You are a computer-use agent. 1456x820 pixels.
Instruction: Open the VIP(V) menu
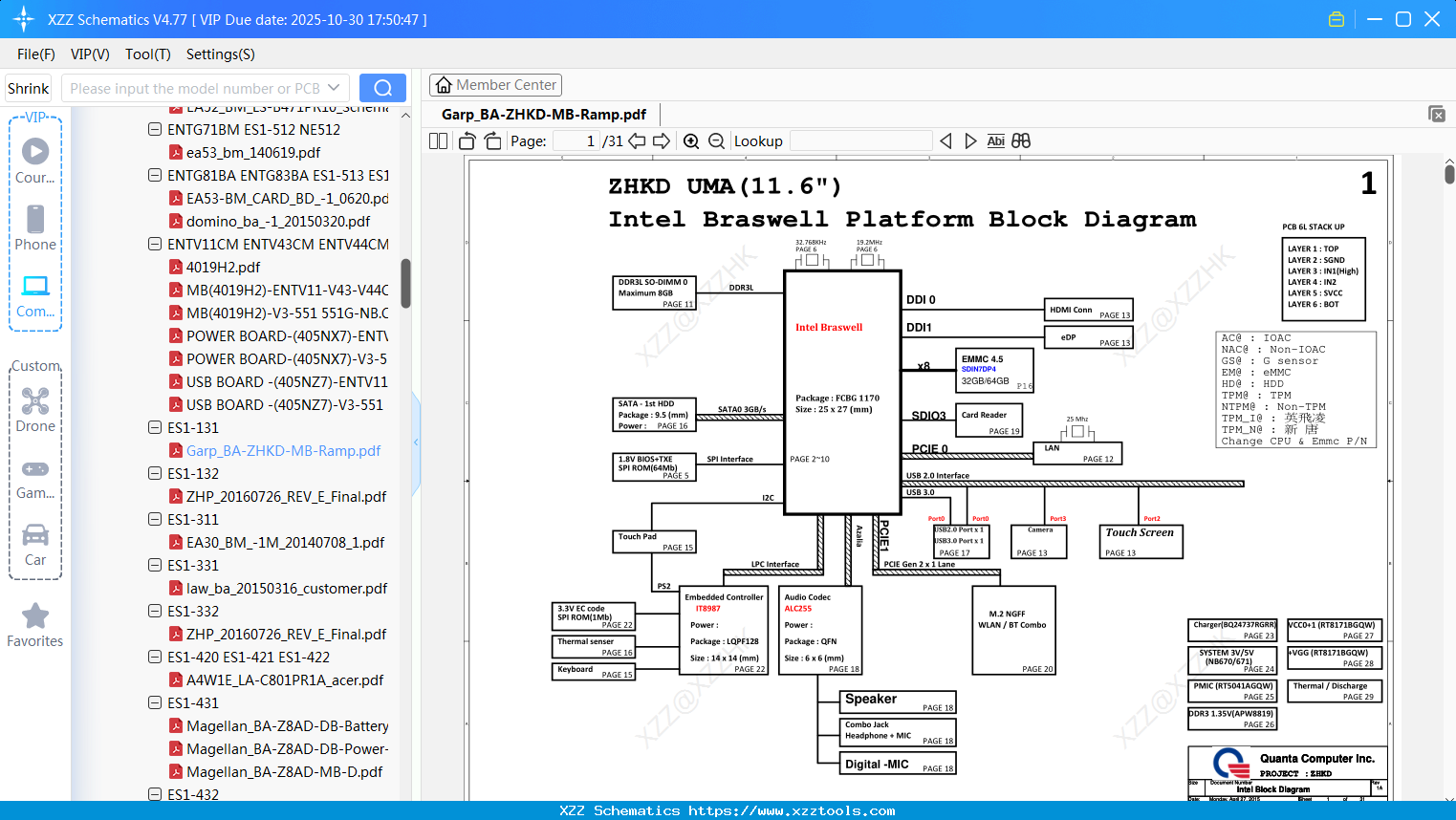pos(90,54)
